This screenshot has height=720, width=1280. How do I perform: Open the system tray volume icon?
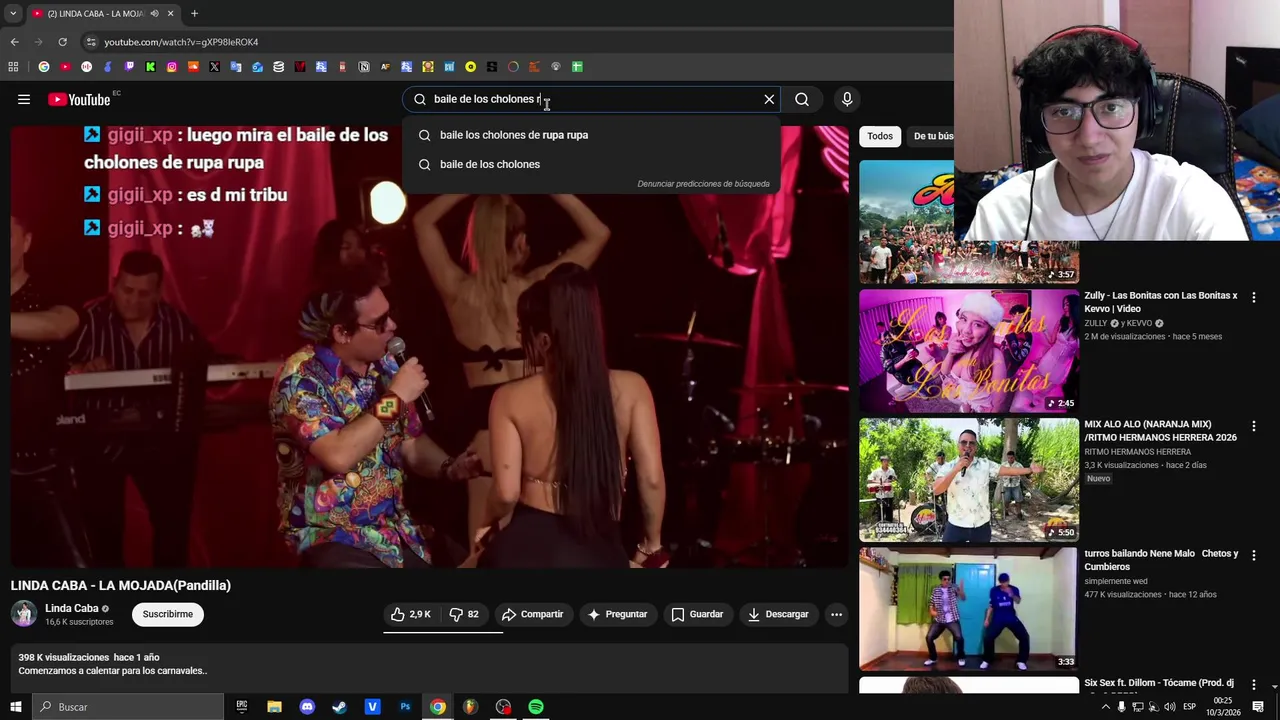pyautogui.click(x=1171, y=707)
